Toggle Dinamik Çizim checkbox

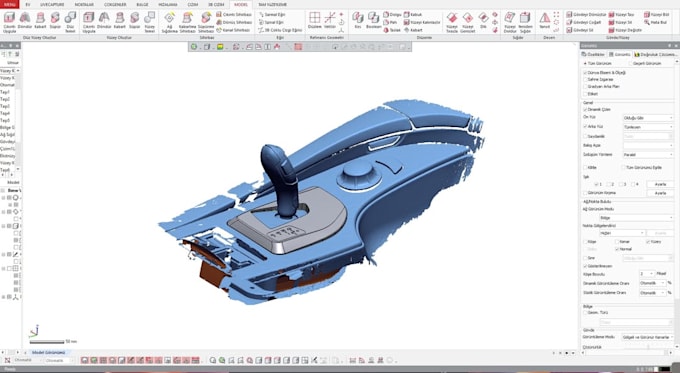(585, 110)
